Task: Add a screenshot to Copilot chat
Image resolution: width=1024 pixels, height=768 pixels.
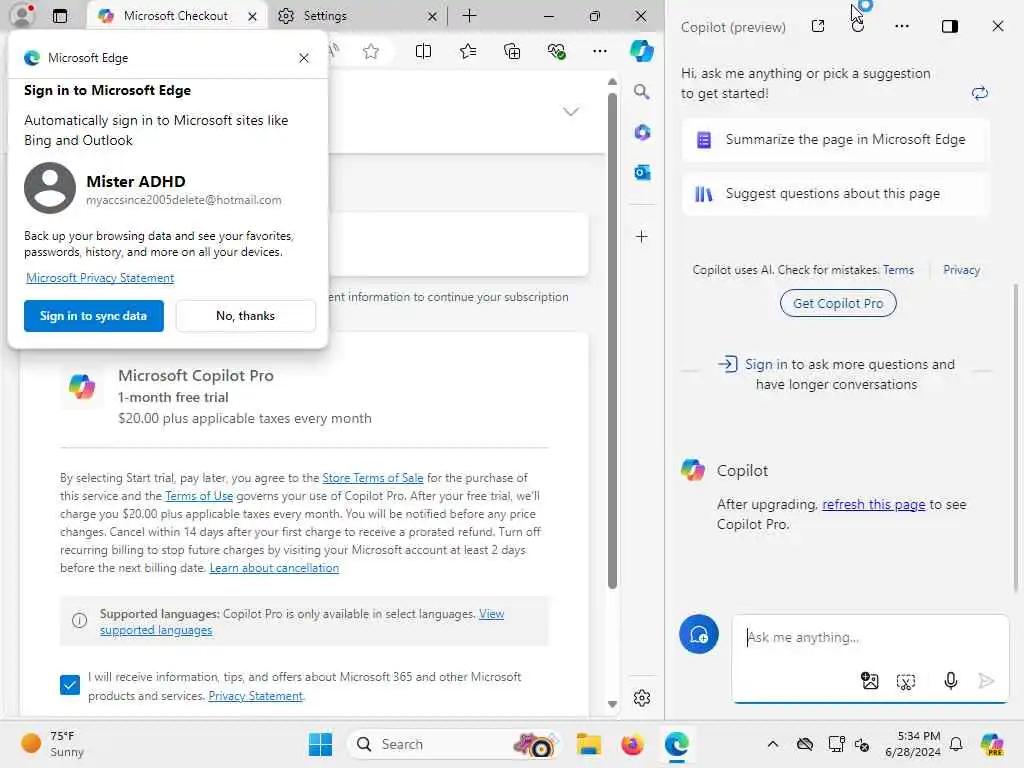Action: 906,682
